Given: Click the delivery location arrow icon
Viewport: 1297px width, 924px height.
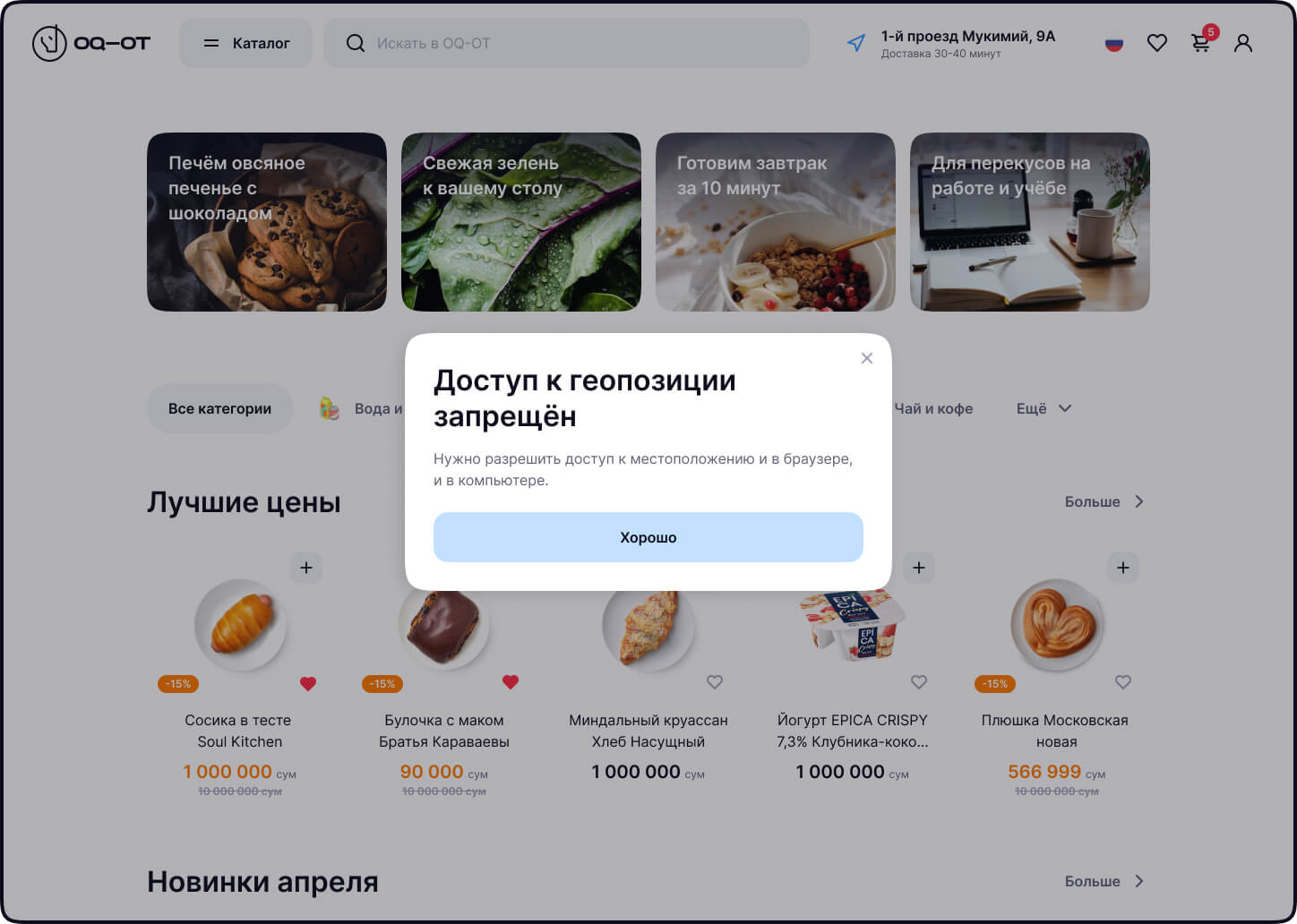Looking at the screenshot, I should tap(856, 43).
